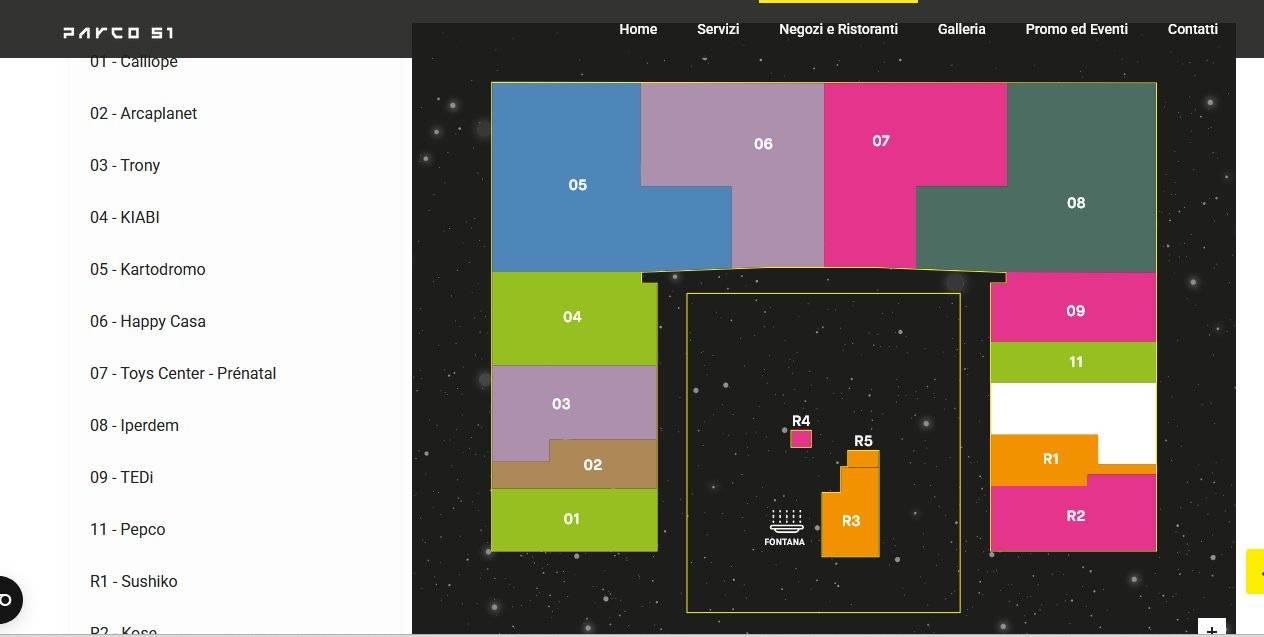Select the small pink R4 kiosk on map
1264x637 pixels.
coord(801,439)
